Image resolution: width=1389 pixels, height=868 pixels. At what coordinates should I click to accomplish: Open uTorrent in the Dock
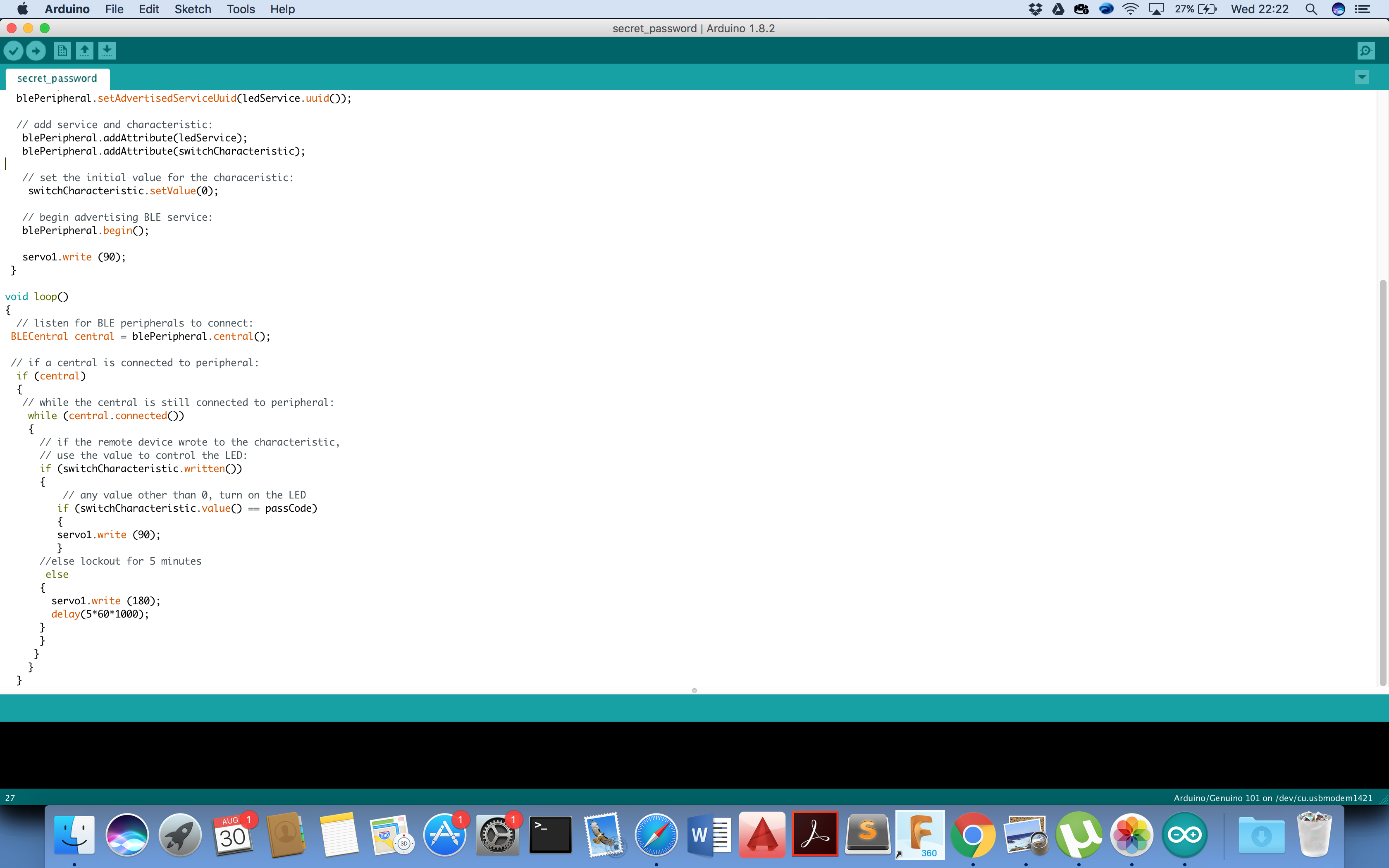1079,835
